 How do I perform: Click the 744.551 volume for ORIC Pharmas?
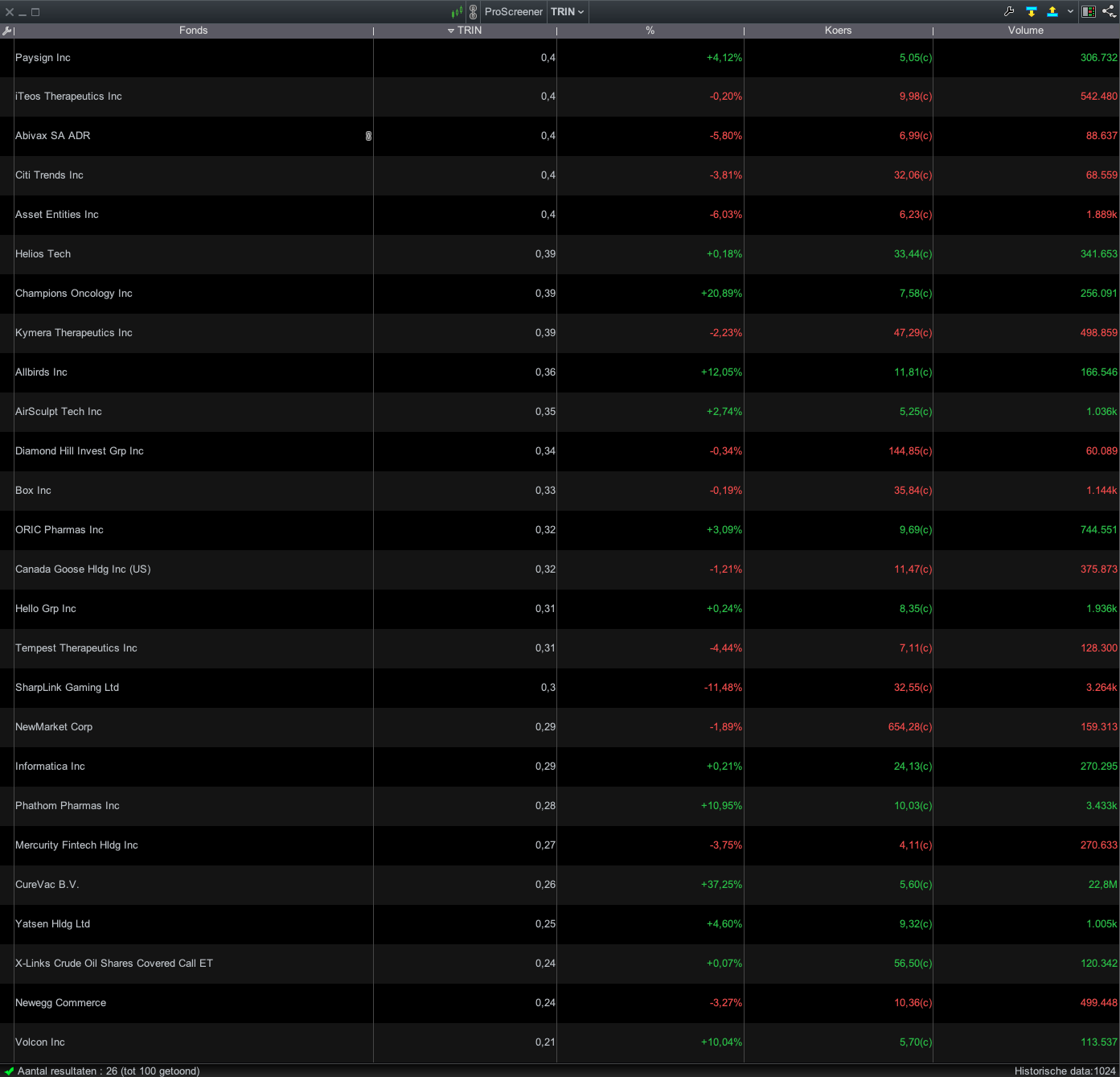pos(1099,530)
